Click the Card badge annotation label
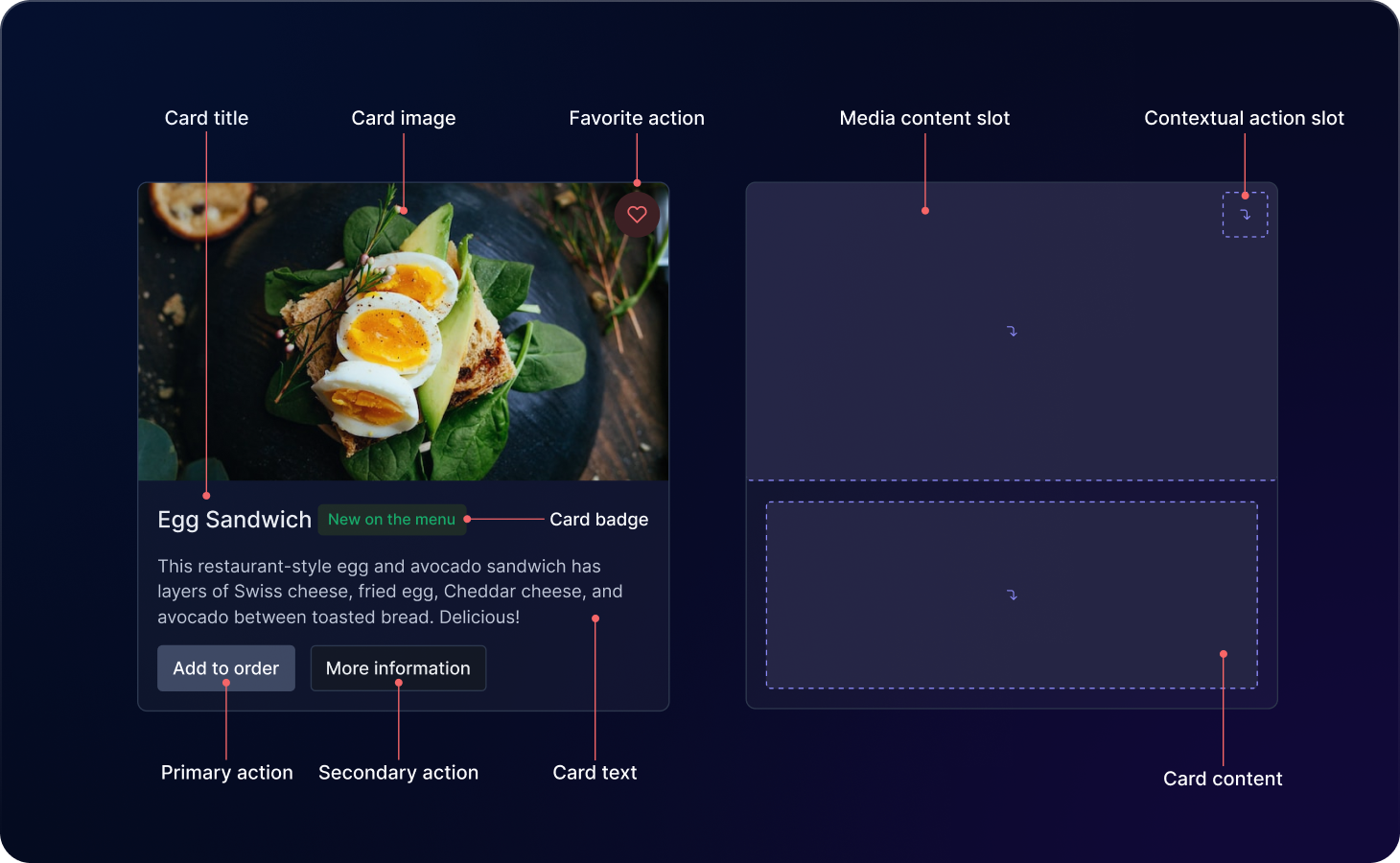The width and height of the screenshot is (1400, 863). pos(599,520)
